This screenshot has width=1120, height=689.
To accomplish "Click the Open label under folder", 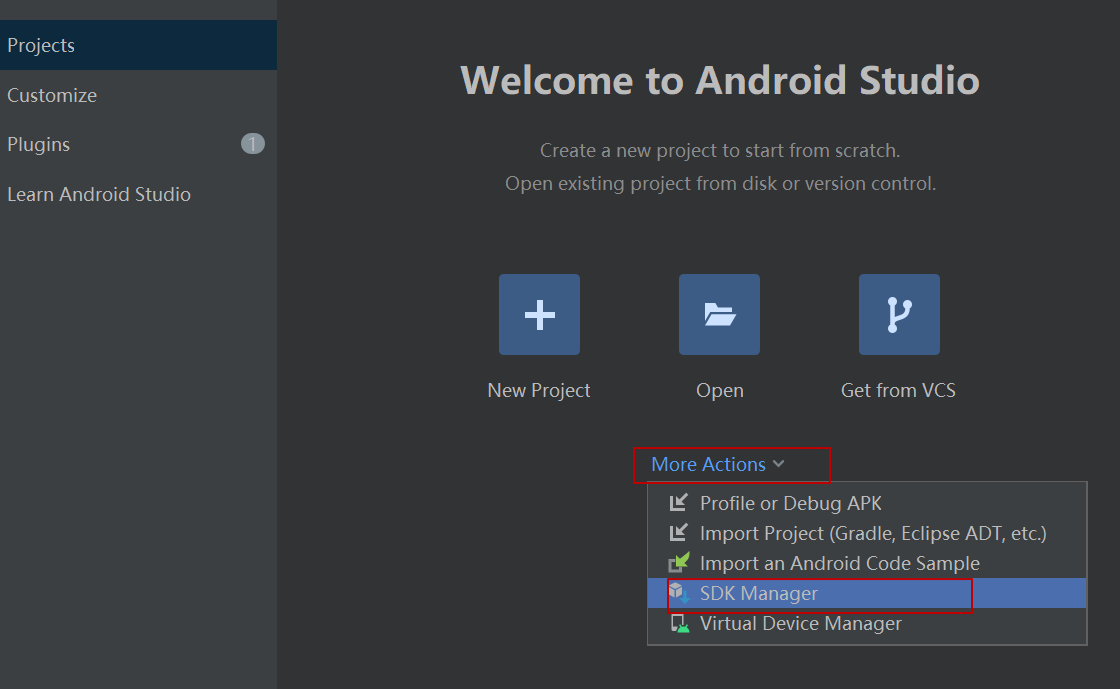I will [719, 391].
